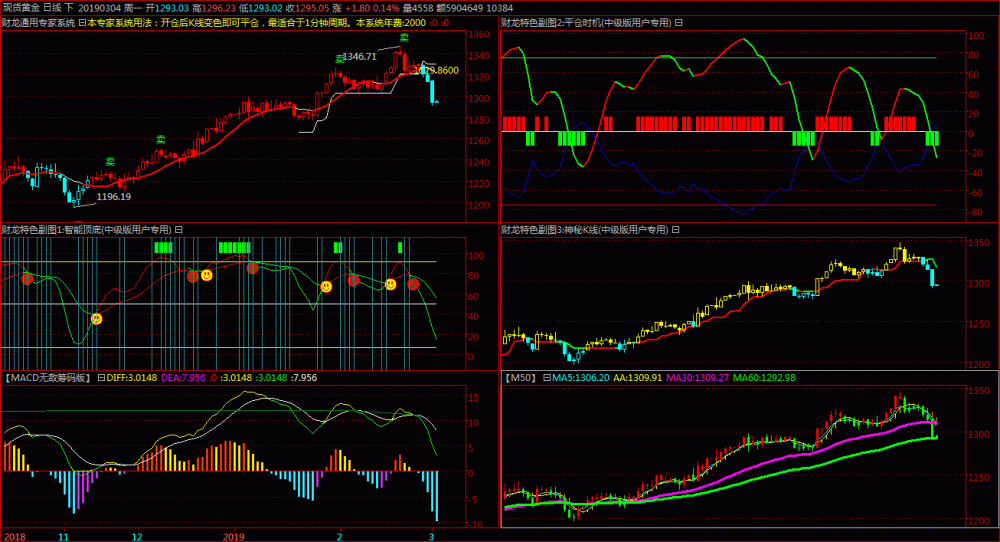Click the -80 level on 平仓时机 axis

click(x=976, y=212)
